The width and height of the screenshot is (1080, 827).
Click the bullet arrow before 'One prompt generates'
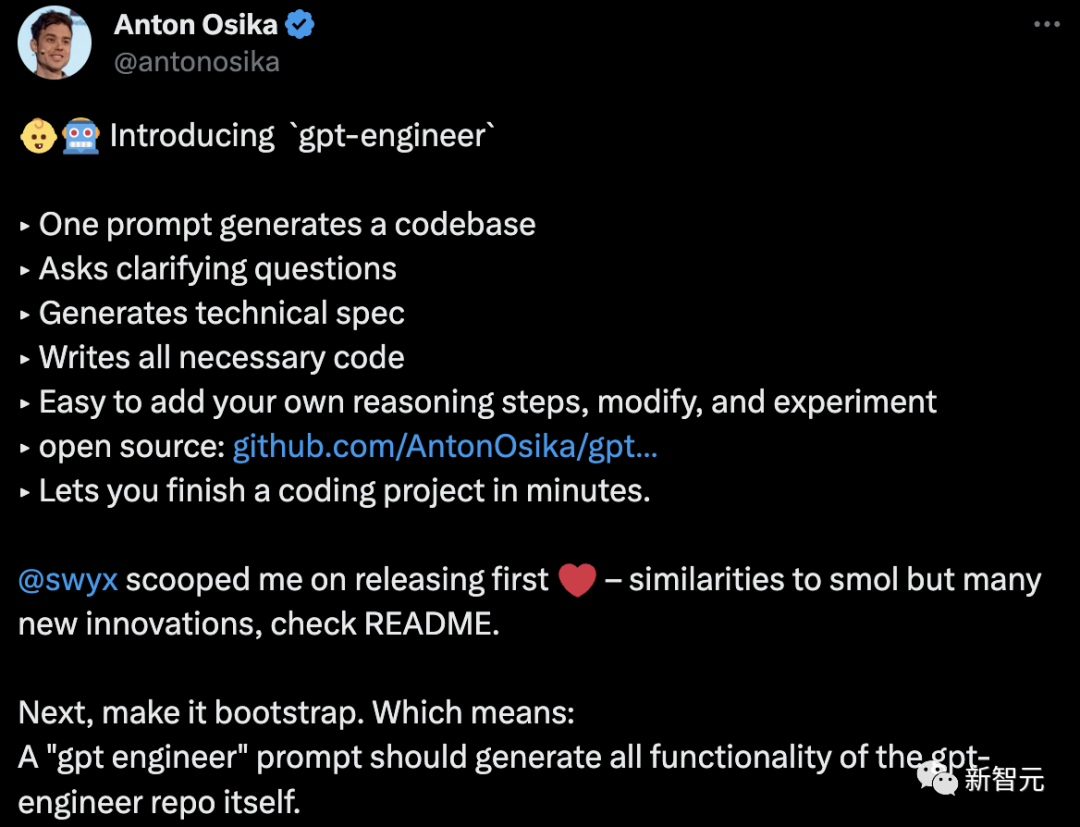[23, 224]
